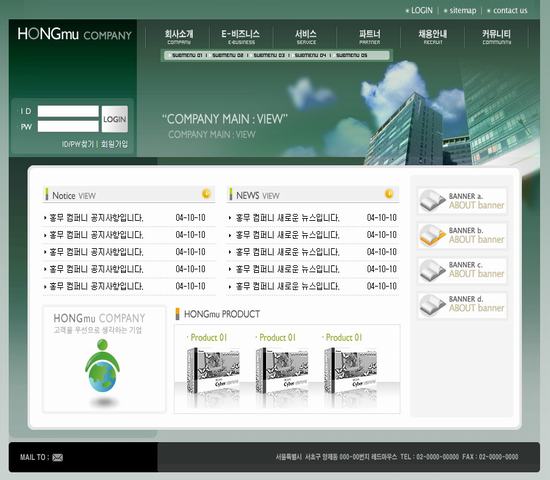Viewport: 550px width, 480px height.
Task: Open NEWS view more yellow icon
Action: tap(389, 193)
